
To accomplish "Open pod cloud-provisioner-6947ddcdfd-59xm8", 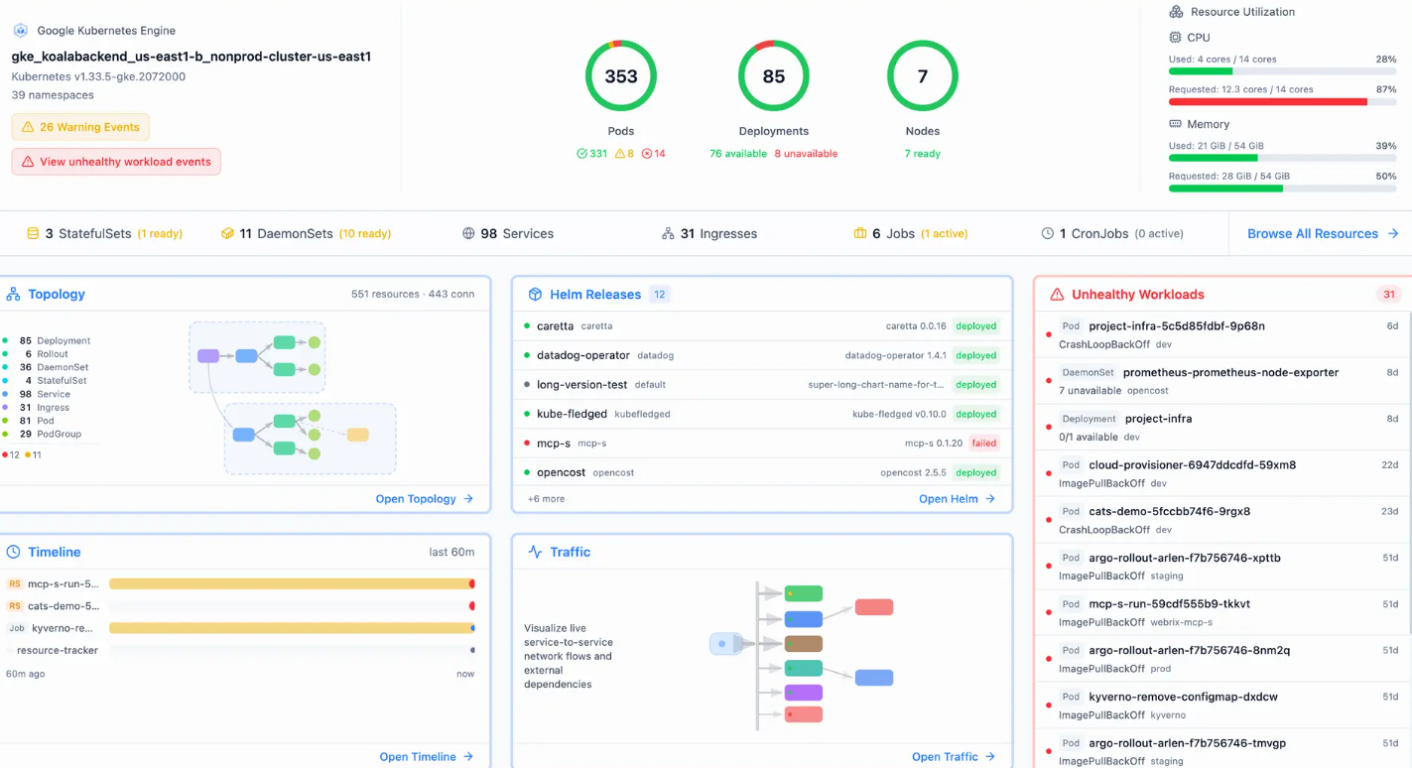I will click(x=1222, y=474).
